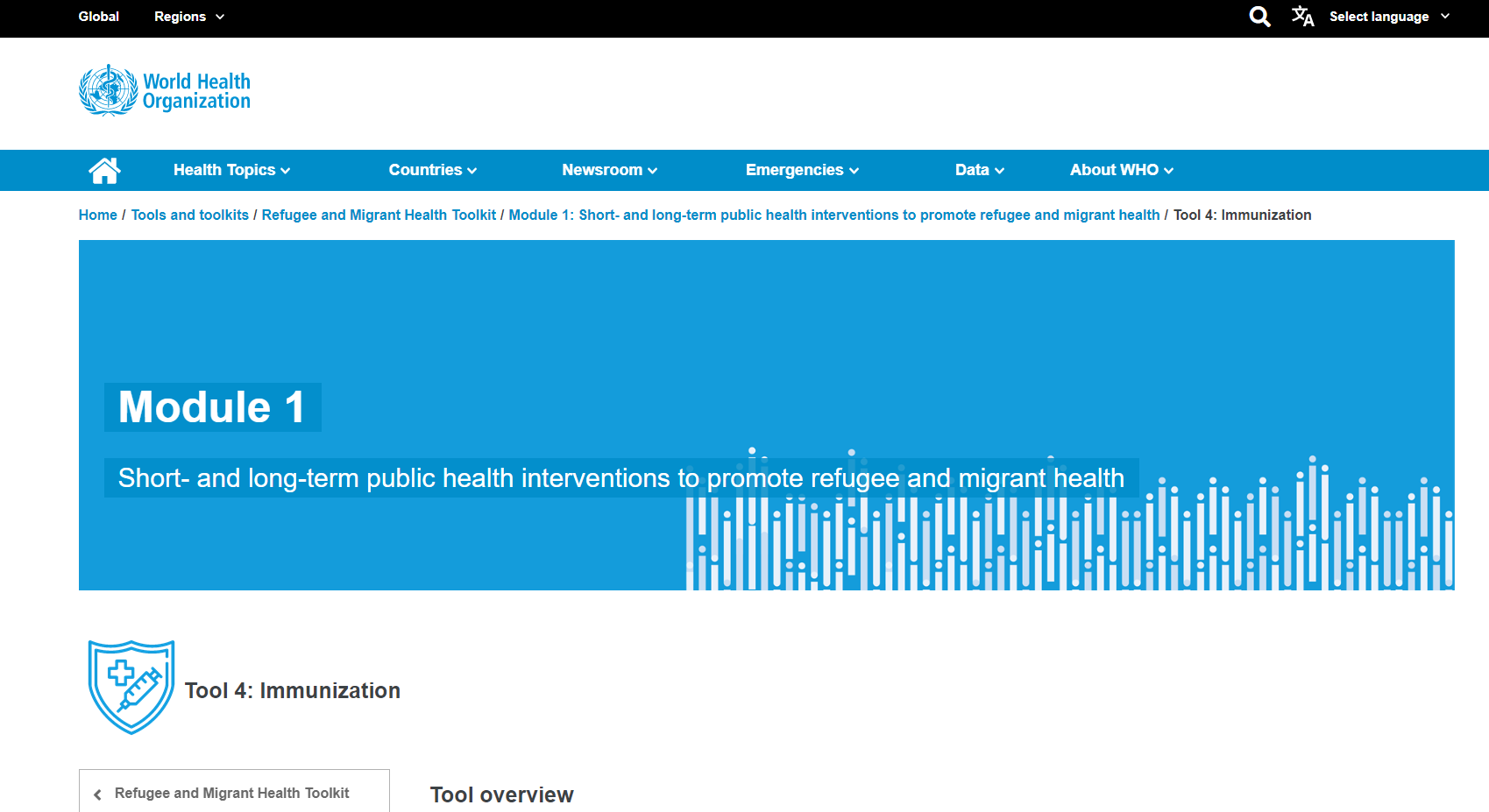Open the Tools and toolkits breadcrumb link
The height and width of the screenshot is (812, 1489).
pos(189,215)
